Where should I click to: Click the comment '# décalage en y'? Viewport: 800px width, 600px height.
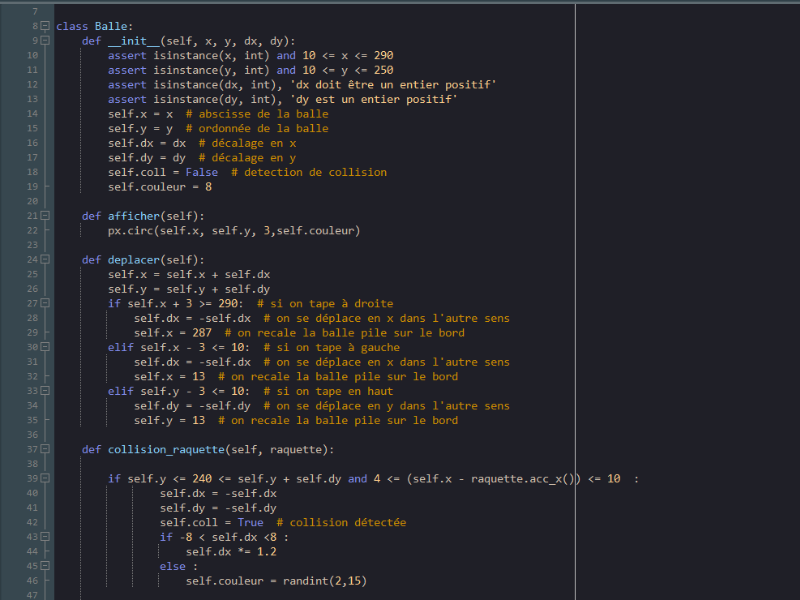pos(247,158)
